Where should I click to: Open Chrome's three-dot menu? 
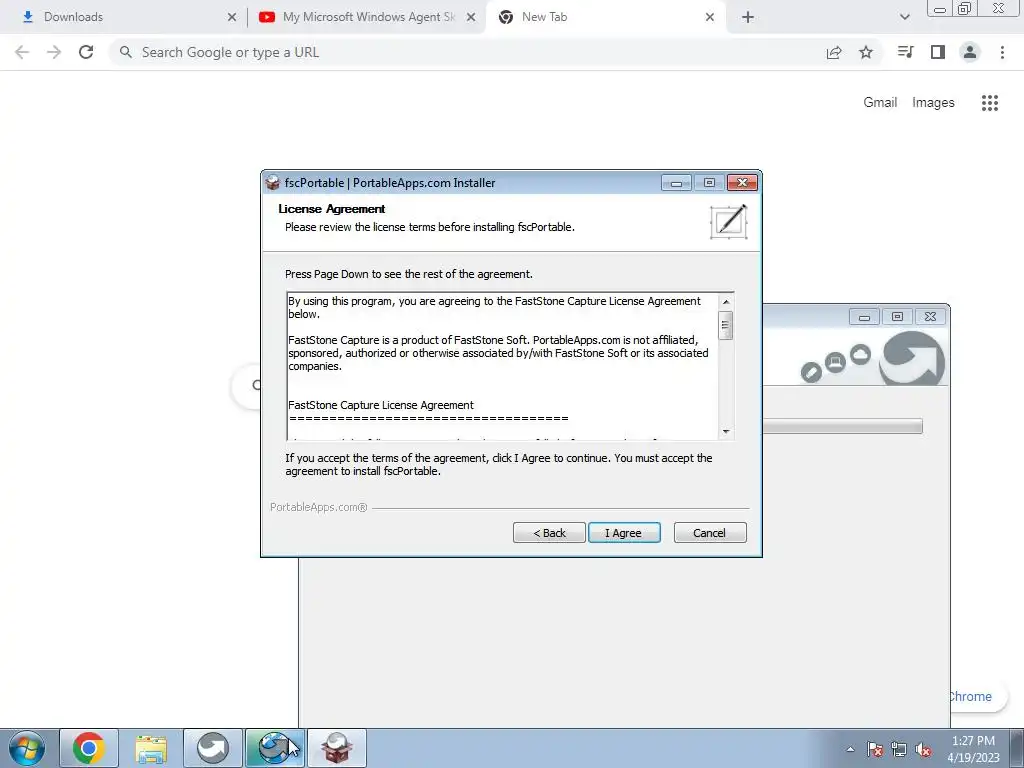[1002, 52]
